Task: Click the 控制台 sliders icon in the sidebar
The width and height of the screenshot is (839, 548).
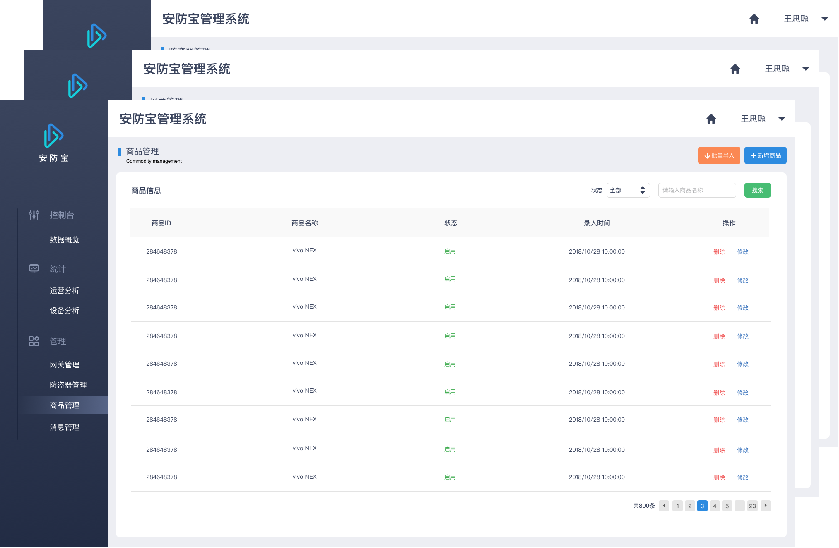Action: pos(34,215)
